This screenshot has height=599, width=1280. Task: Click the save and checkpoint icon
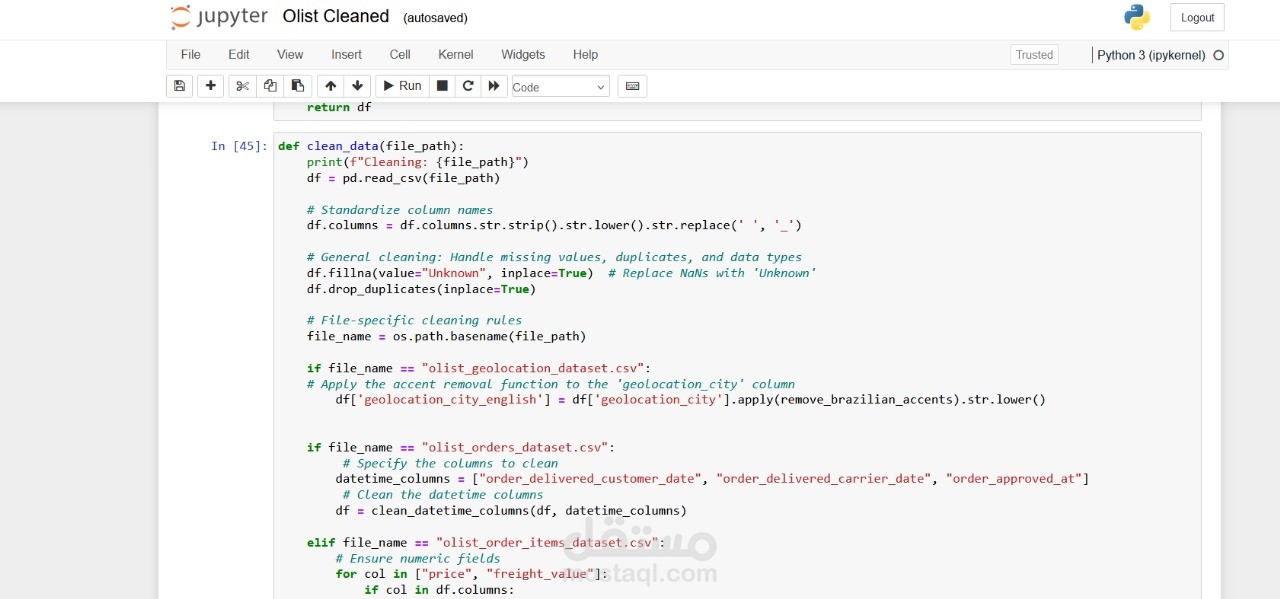click(x=179, y=86)
